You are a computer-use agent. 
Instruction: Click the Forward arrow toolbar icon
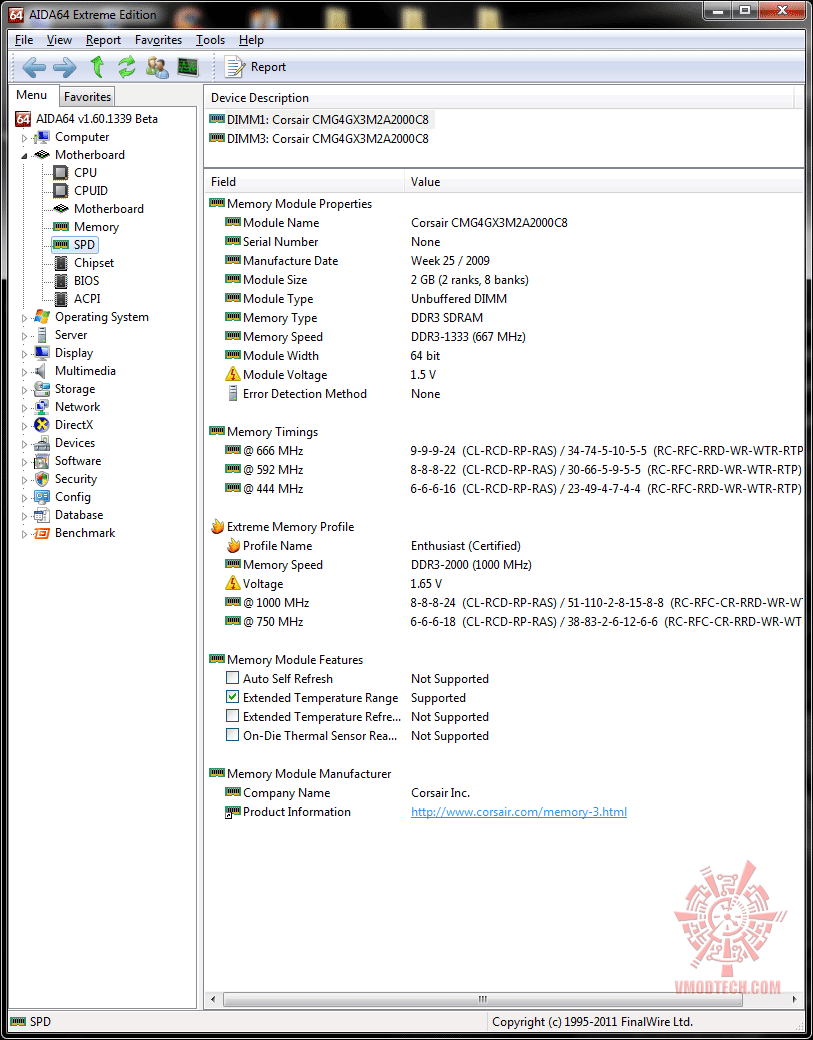click(64, 67)
